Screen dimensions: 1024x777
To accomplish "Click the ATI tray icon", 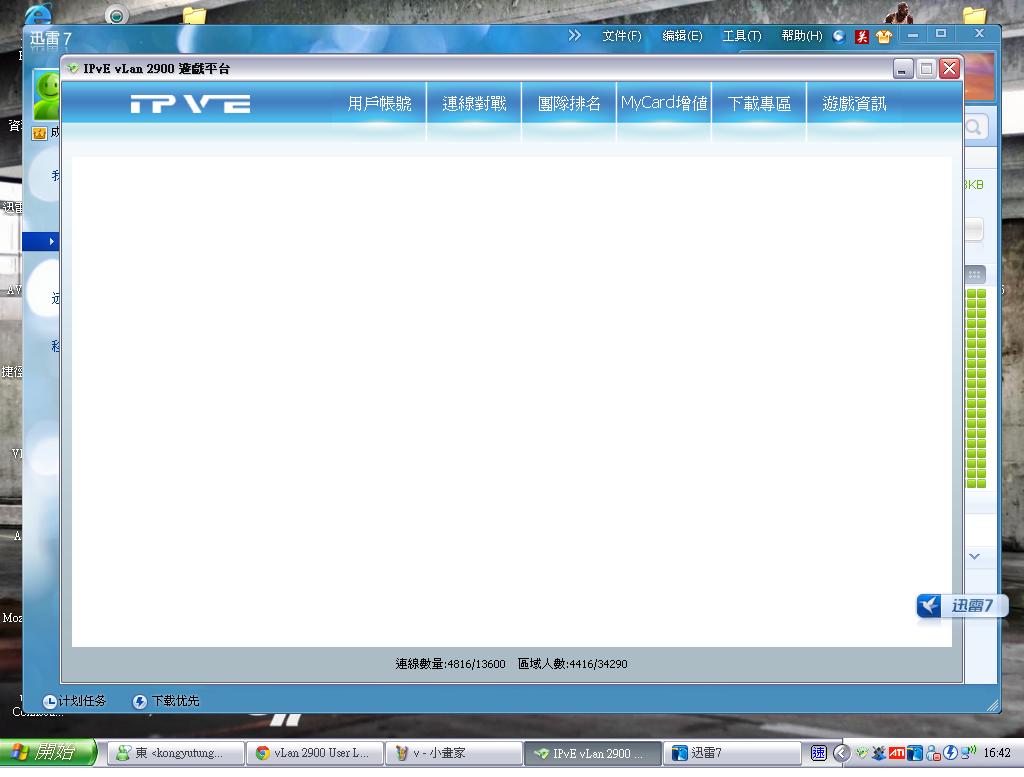I will (x=897, y=753).
